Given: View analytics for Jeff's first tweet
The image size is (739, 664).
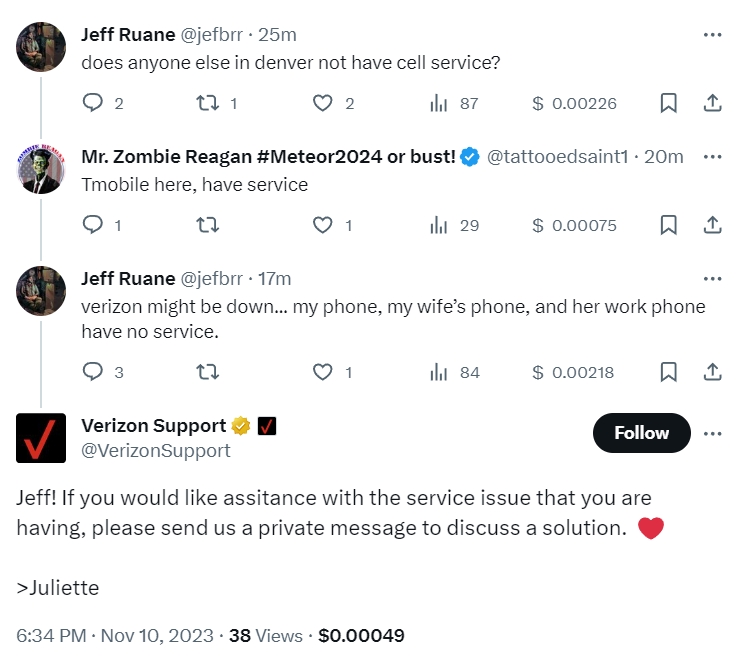Looking at the screenshot, I should click(438, 103).
